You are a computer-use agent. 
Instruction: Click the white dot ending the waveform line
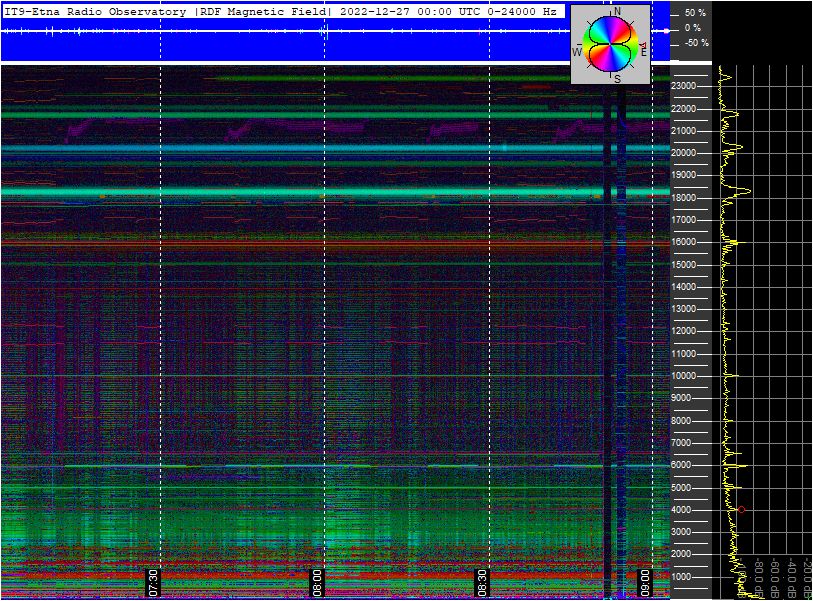pos(668,31)
